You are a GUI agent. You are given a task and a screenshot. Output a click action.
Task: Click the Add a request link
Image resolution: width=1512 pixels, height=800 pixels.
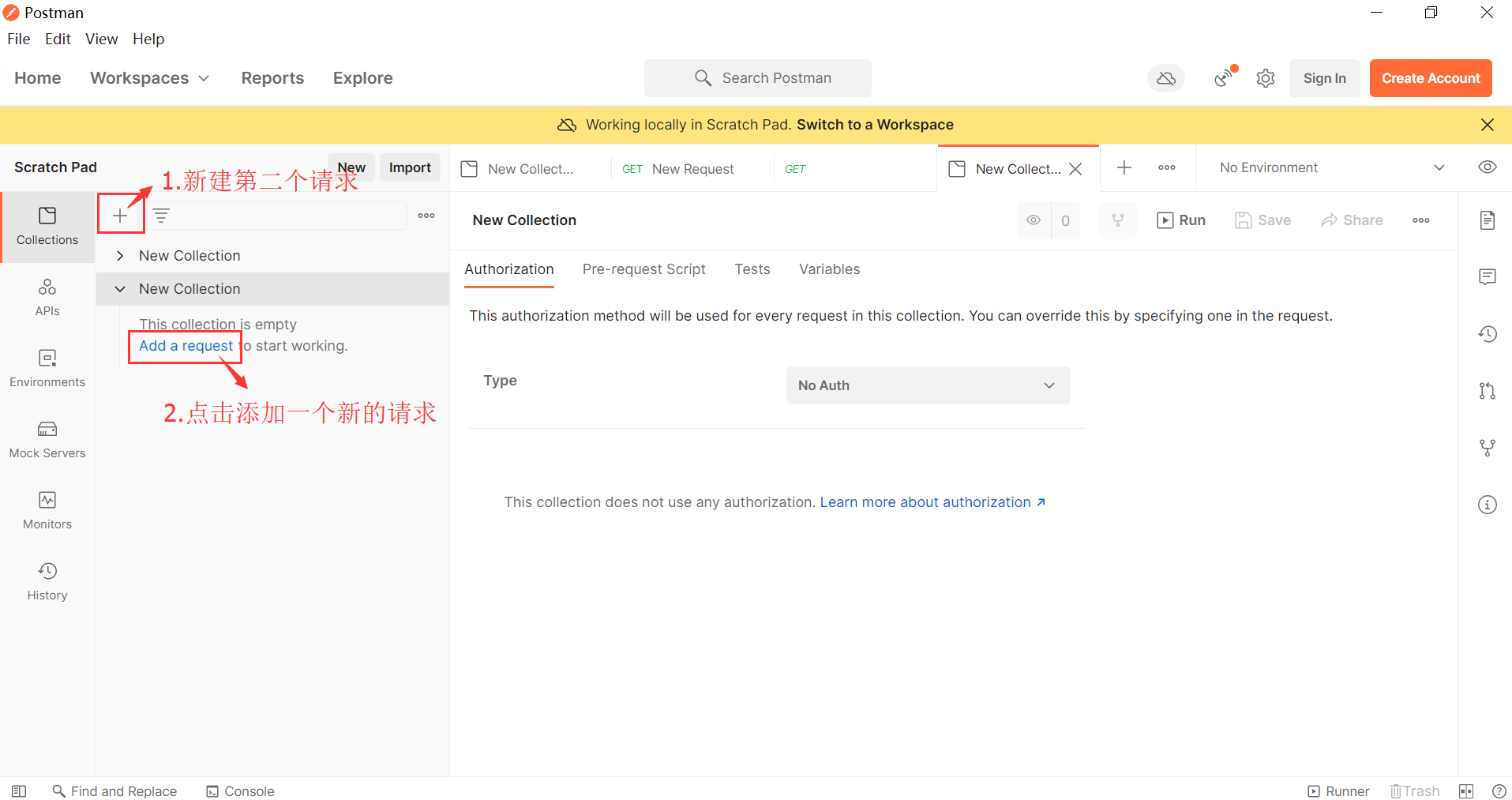pos(185,346)
